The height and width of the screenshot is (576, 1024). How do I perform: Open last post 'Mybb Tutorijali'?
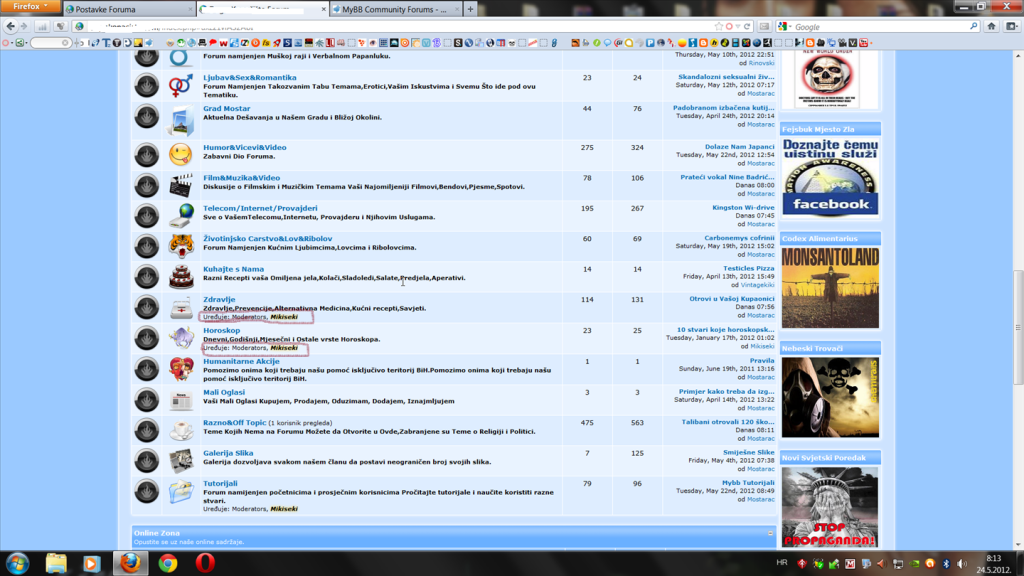pyautogui.click(x=748, y=483)
